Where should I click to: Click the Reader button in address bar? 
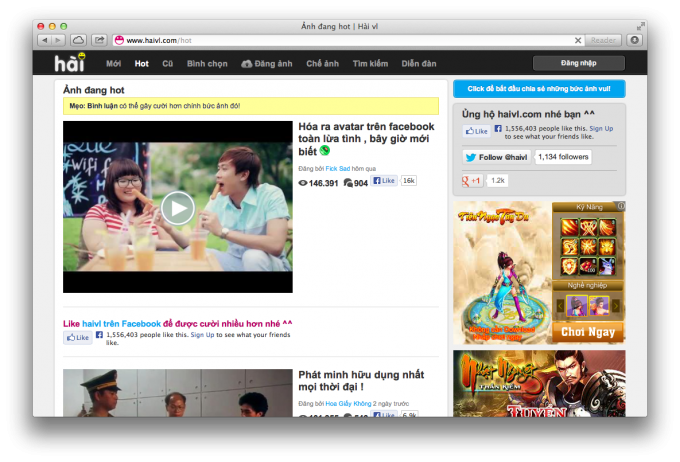603,40
